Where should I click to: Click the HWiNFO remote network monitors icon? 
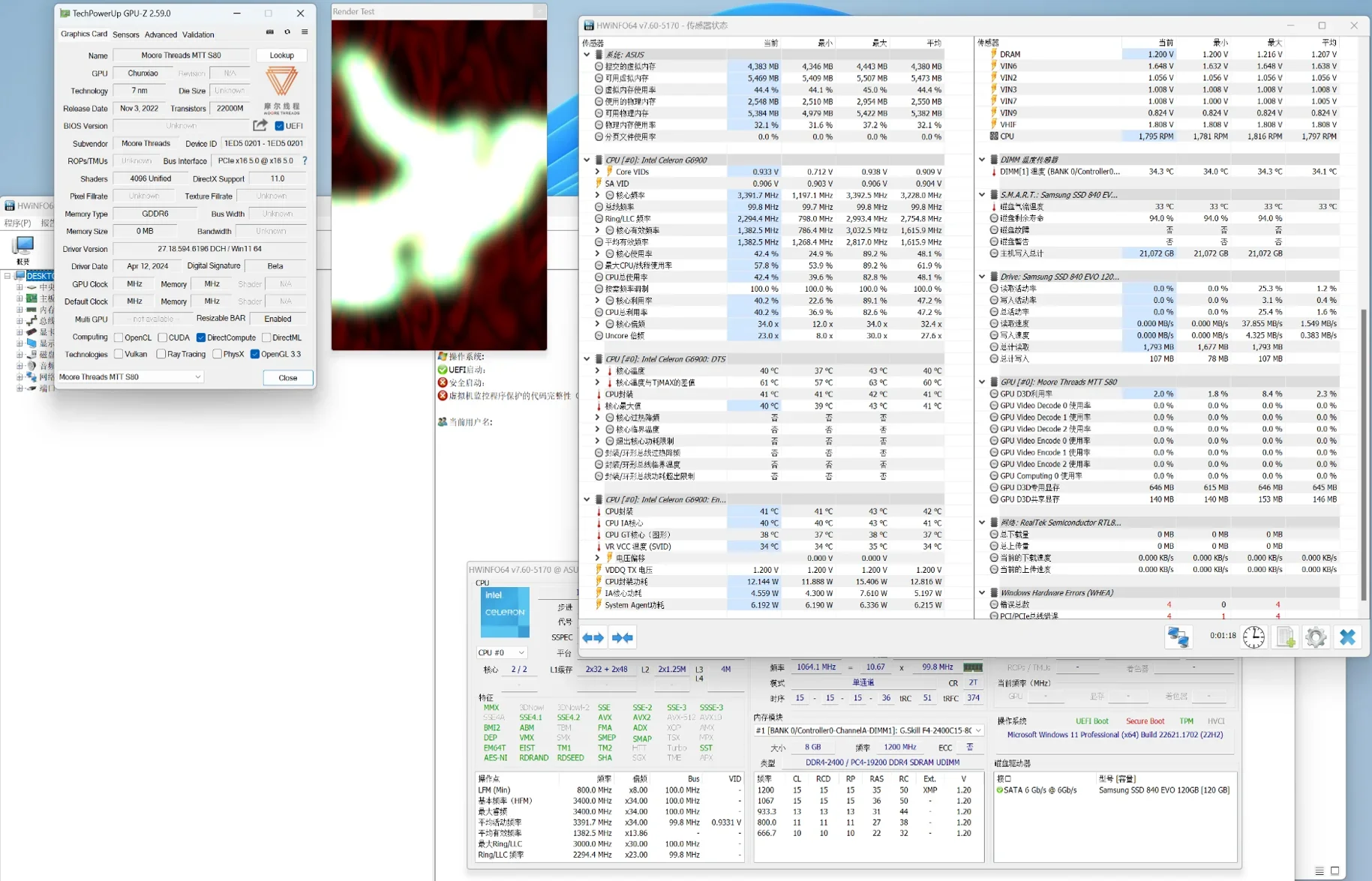coord(1178,637)
